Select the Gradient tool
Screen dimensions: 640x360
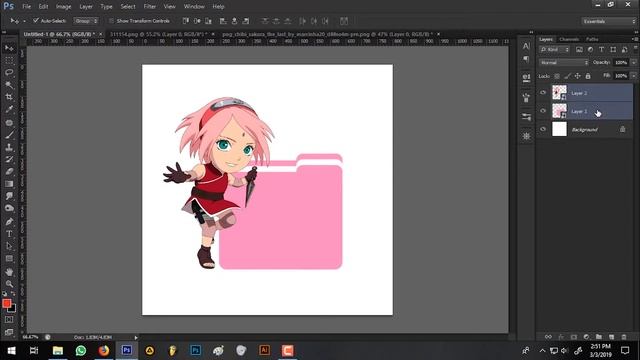(9, 184)
